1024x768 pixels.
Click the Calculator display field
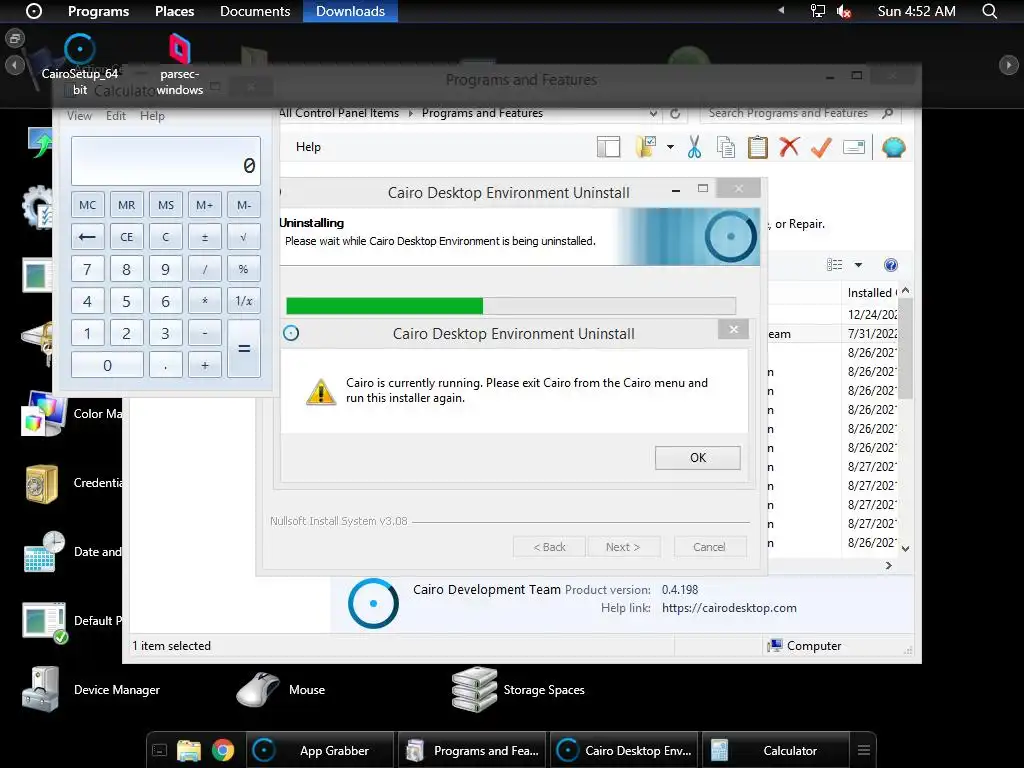coord(166,161)
